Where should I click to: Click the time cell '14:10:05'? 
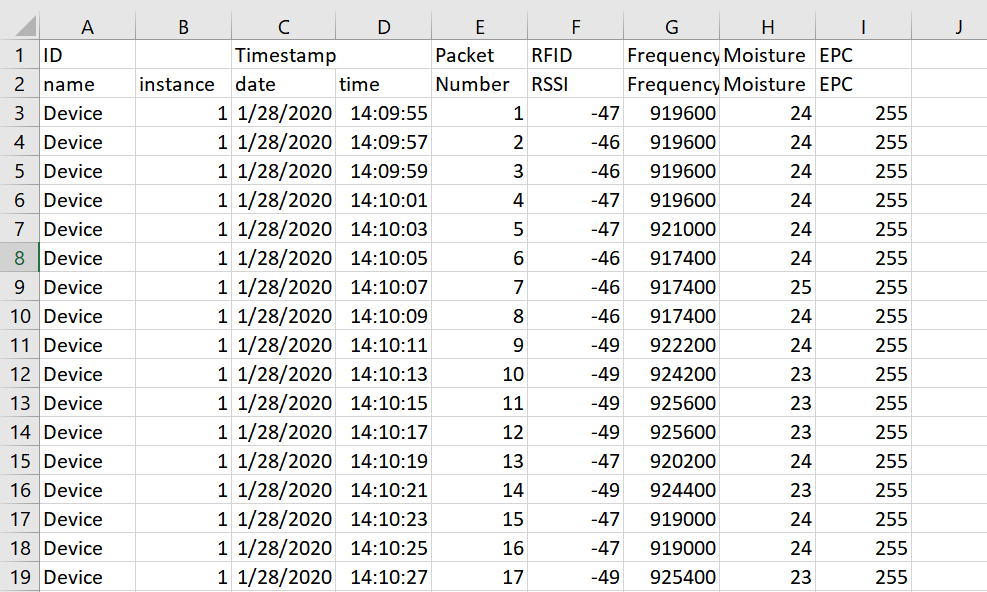click(383, 258)
